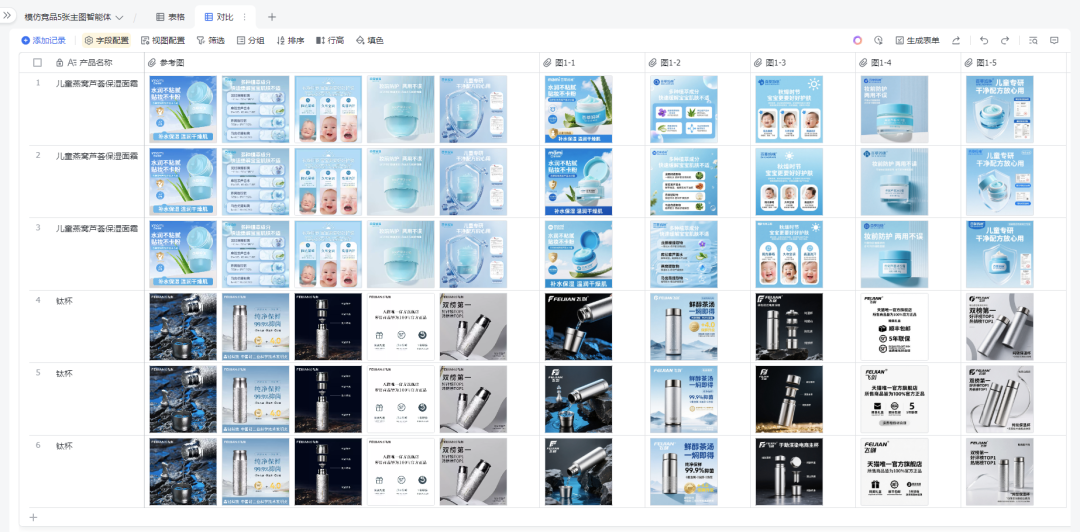This screenshot has height=532, width=1080.
Task: Open row 1 图1-1 image thumbnail
Action: tap(579, 109)
